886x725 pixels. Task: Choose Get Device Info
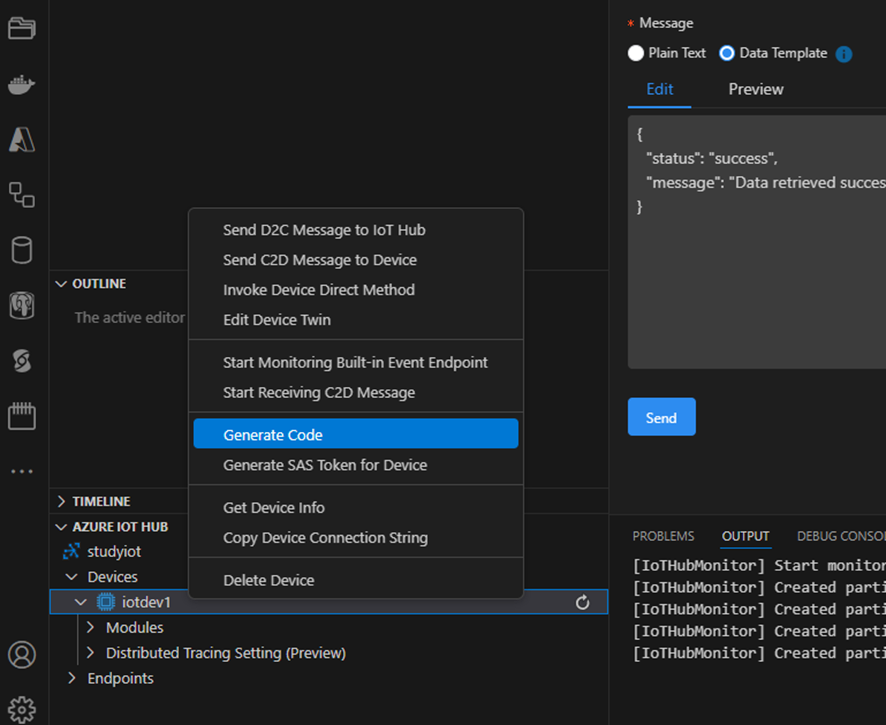click(x=355, y=507)
